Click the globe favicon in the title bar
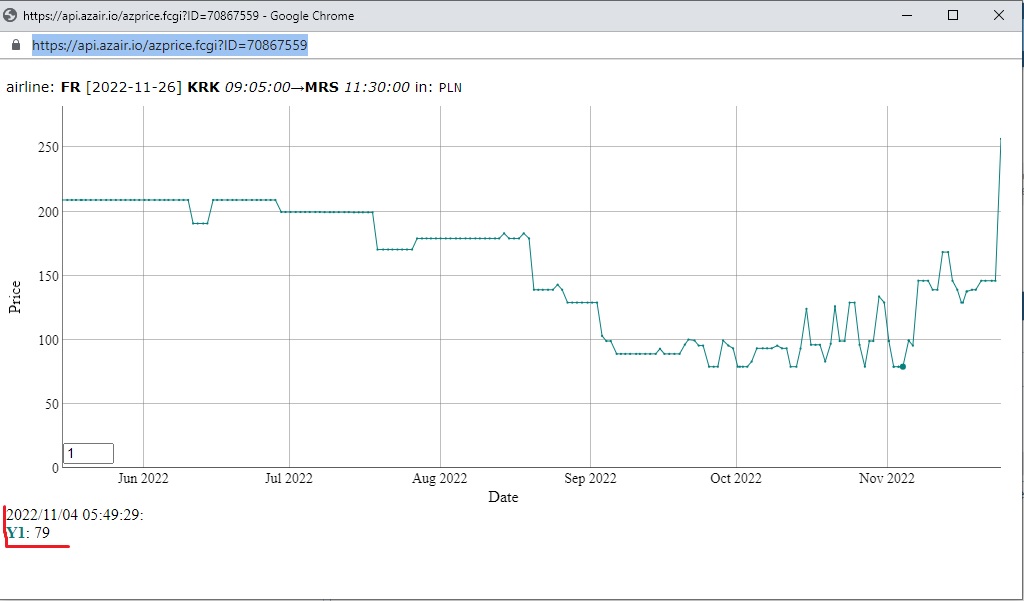 pyautogui.click(x=10, y=16)
